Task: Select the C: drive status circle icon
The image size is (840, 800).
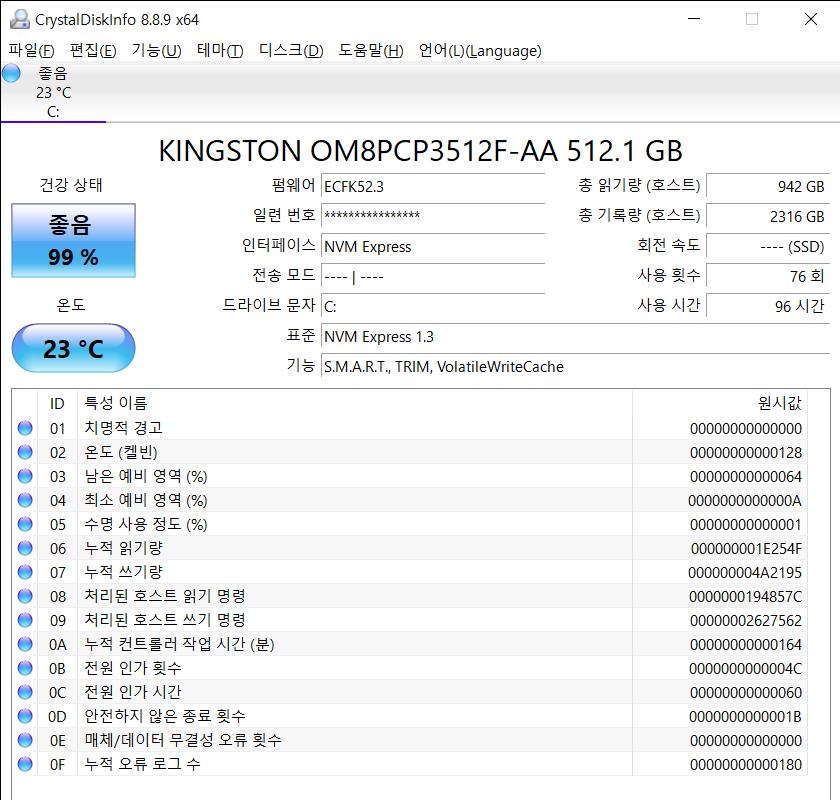Action: point(11,73)
